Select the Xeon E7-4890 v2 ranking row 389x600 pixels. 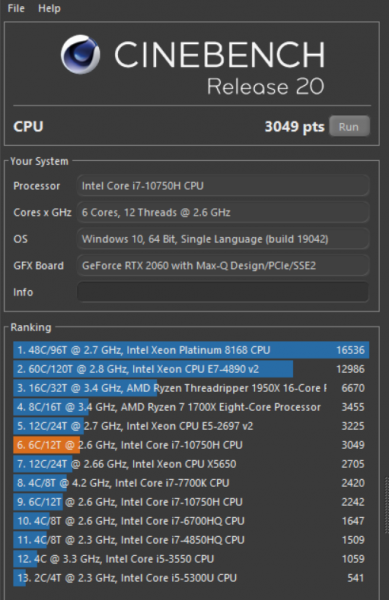tap(191, 369)
